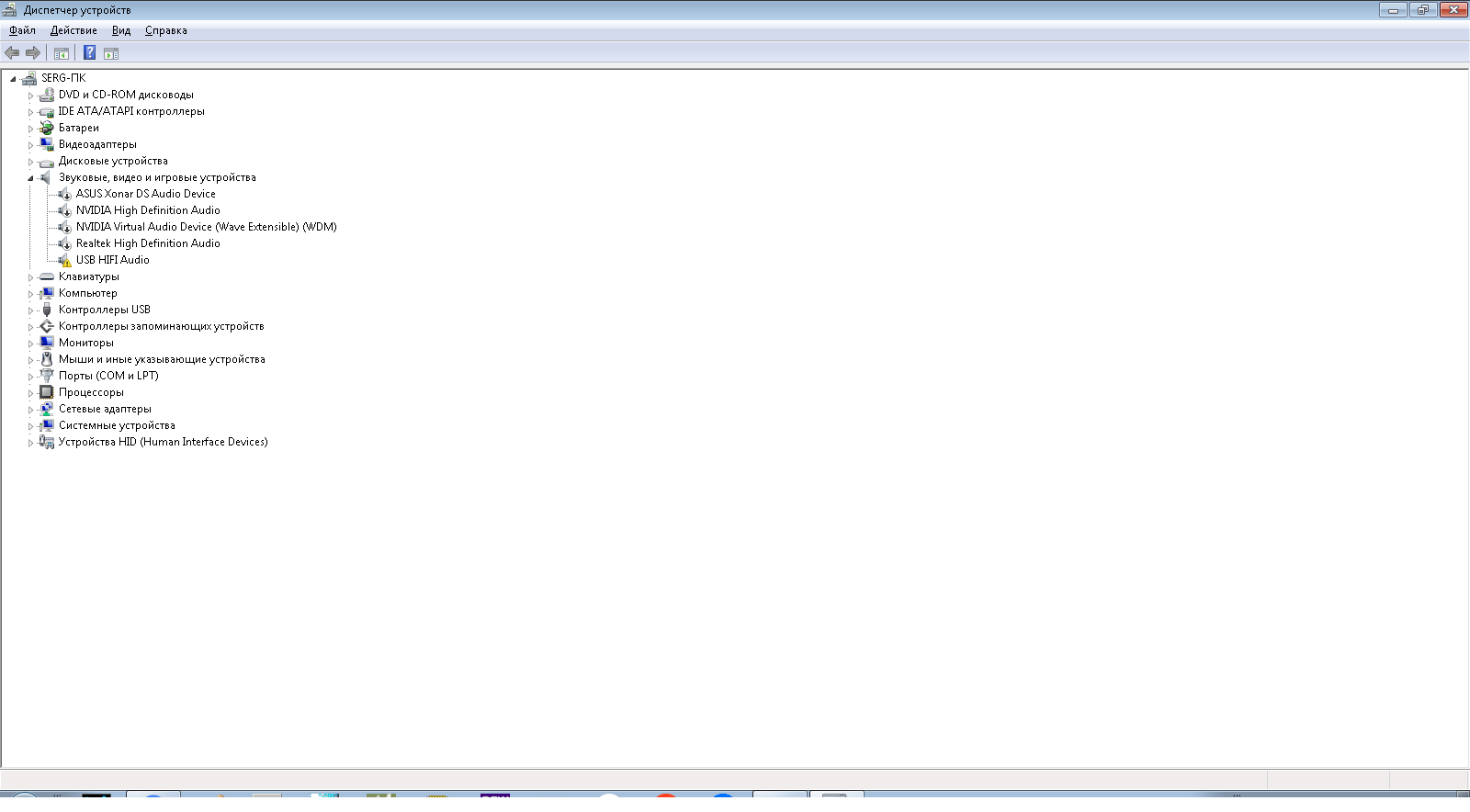Viewport: 1470px width, 812px height.
Task: Expand the Клавиатуры node
Action: point(30,277)
